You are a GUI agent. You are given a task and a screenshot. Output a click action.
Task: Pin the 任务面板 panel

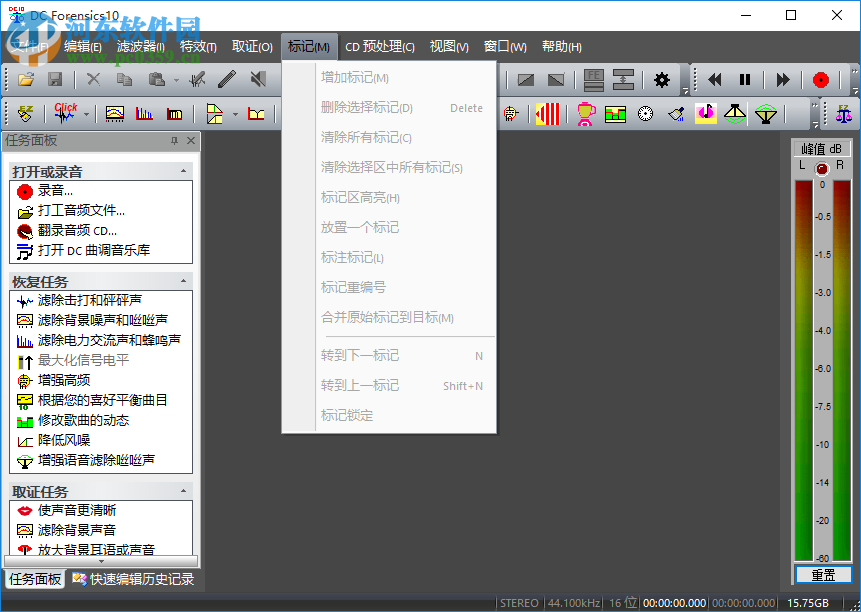pos(175,141)
